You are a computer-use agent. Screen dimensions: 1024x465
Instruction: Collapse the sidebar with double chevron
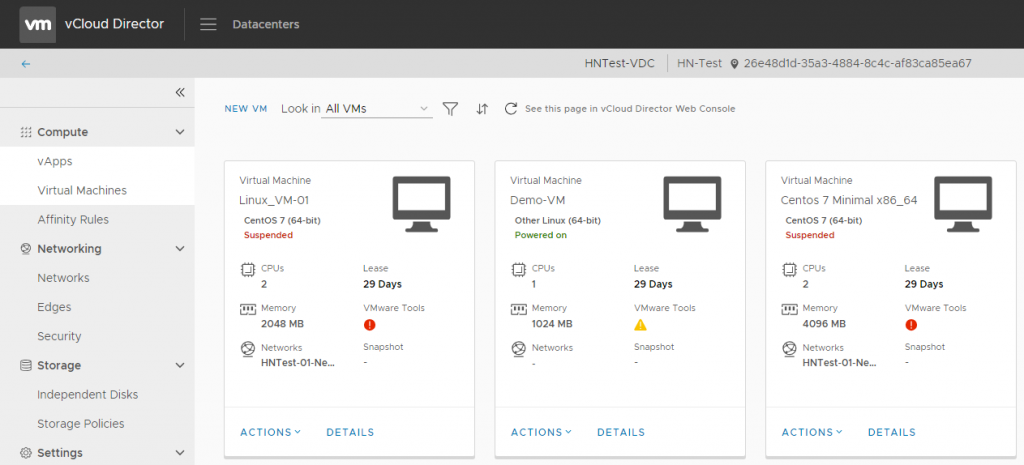pos(180,93)
